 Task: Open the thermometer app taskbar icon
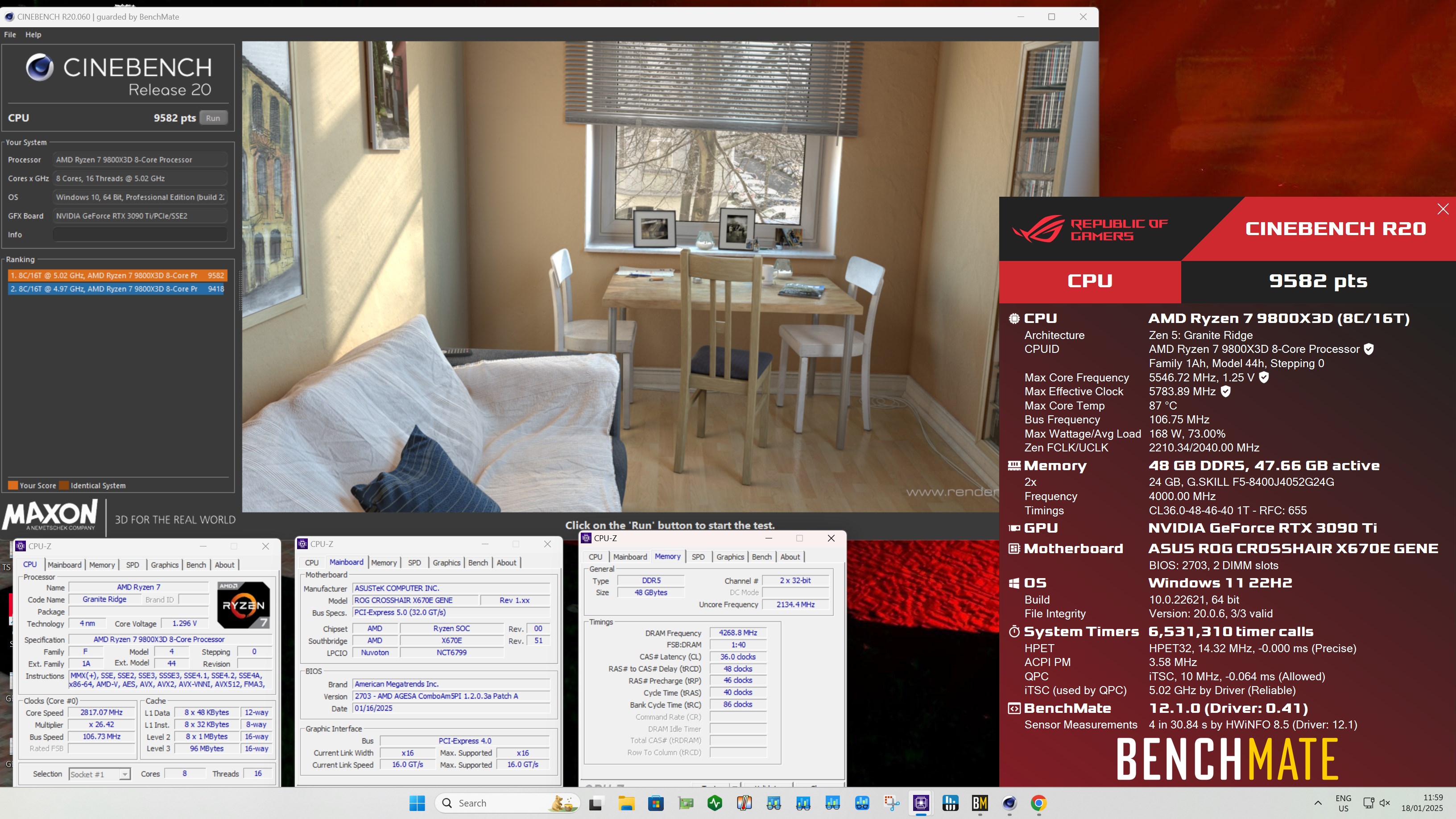[x=745, y=803]
